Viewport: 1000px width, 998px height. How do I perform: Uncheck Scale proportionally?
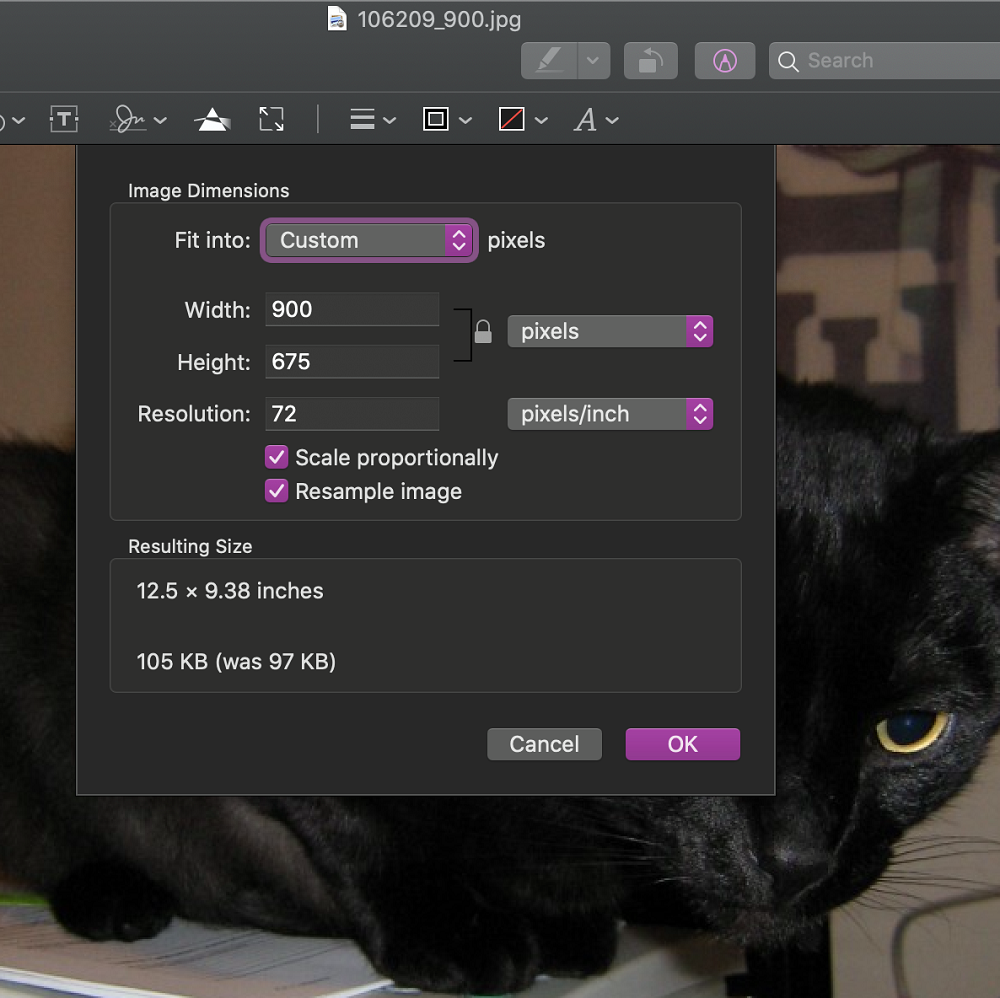(277, 458)
